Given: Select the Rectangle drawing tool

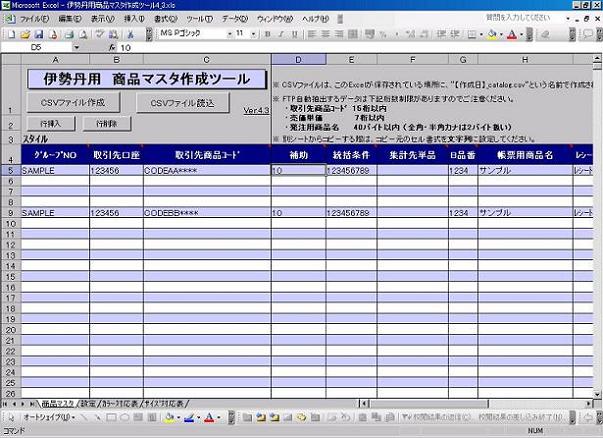Looking at the screenshot, I should 111,417.
